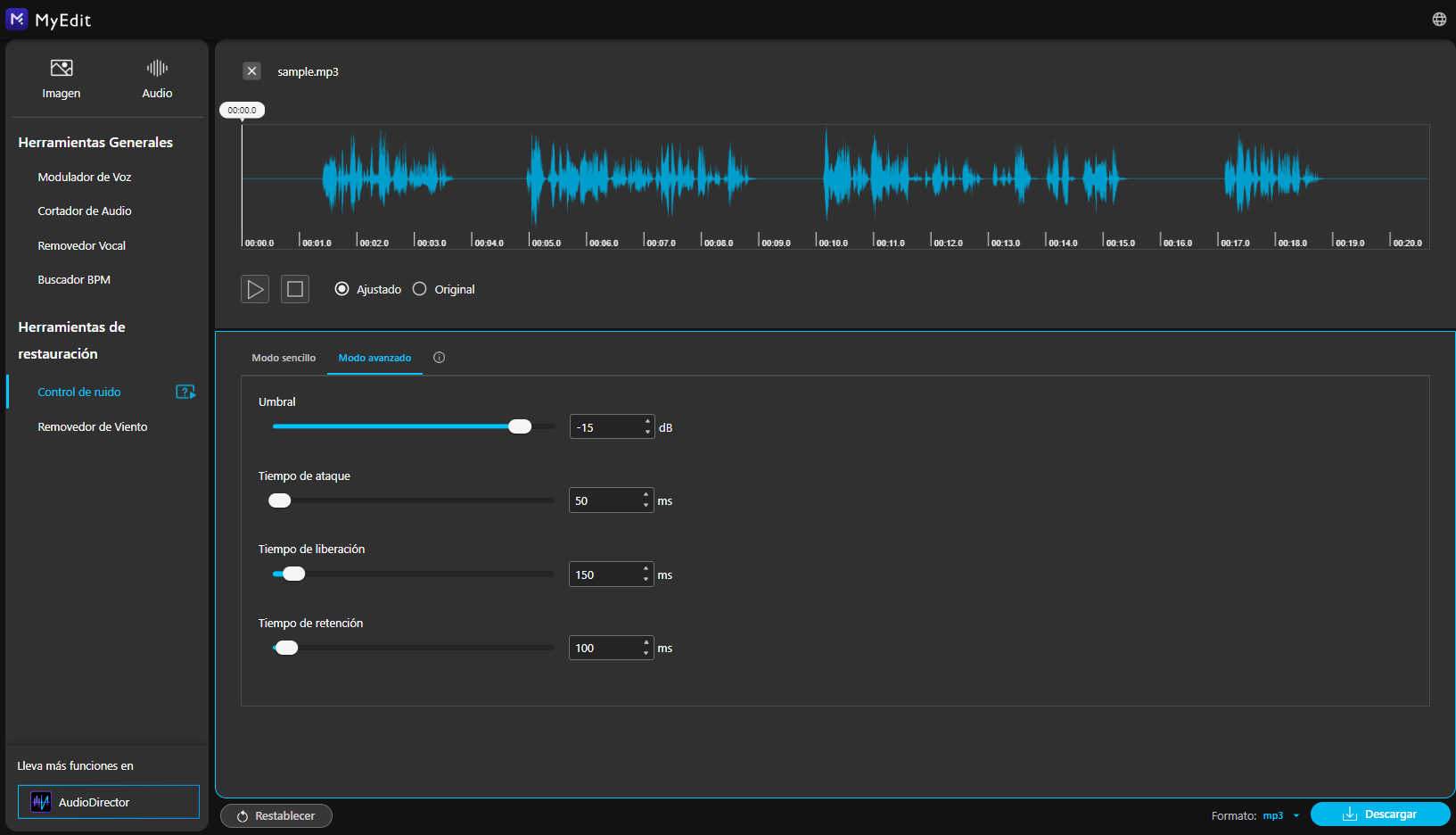Open the Control de ruido tutorial icon
Image resolution: width=1456 pixels, height=835 pixels.
pyautogui.click(x=185, y=393)
